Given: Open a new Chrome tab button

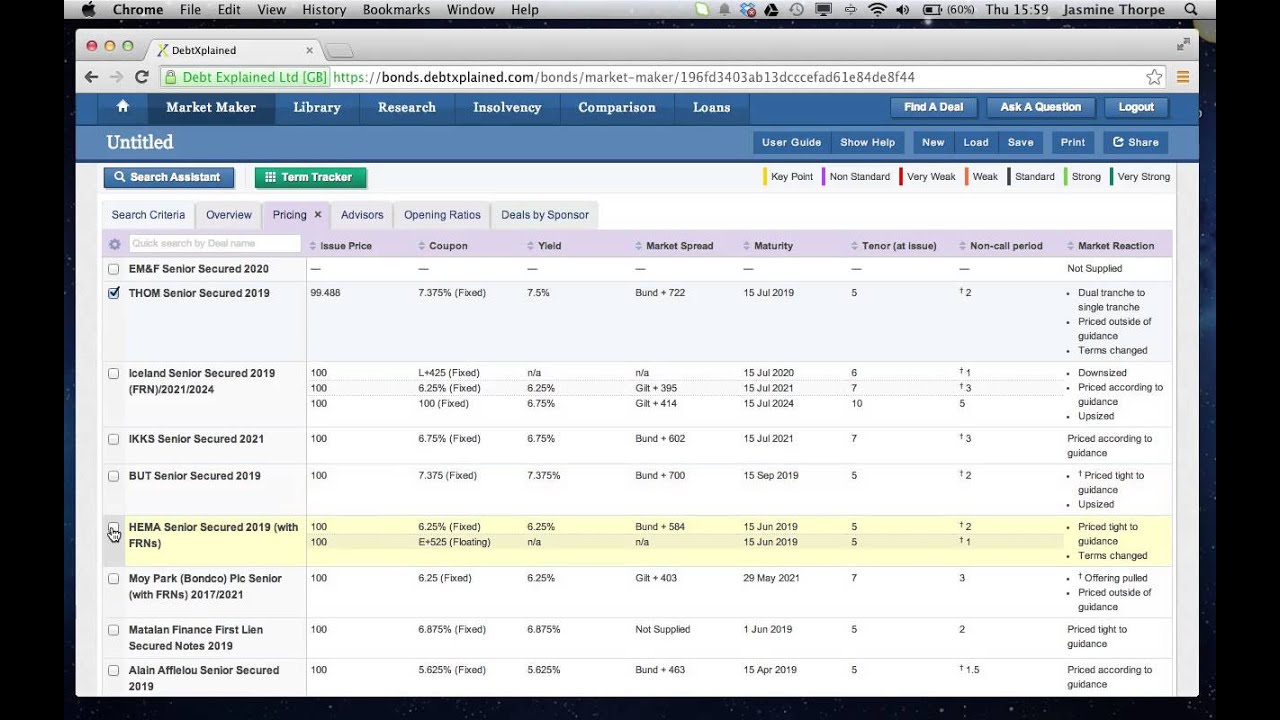Looking at the screenshot, I should (x=339, y=51).
